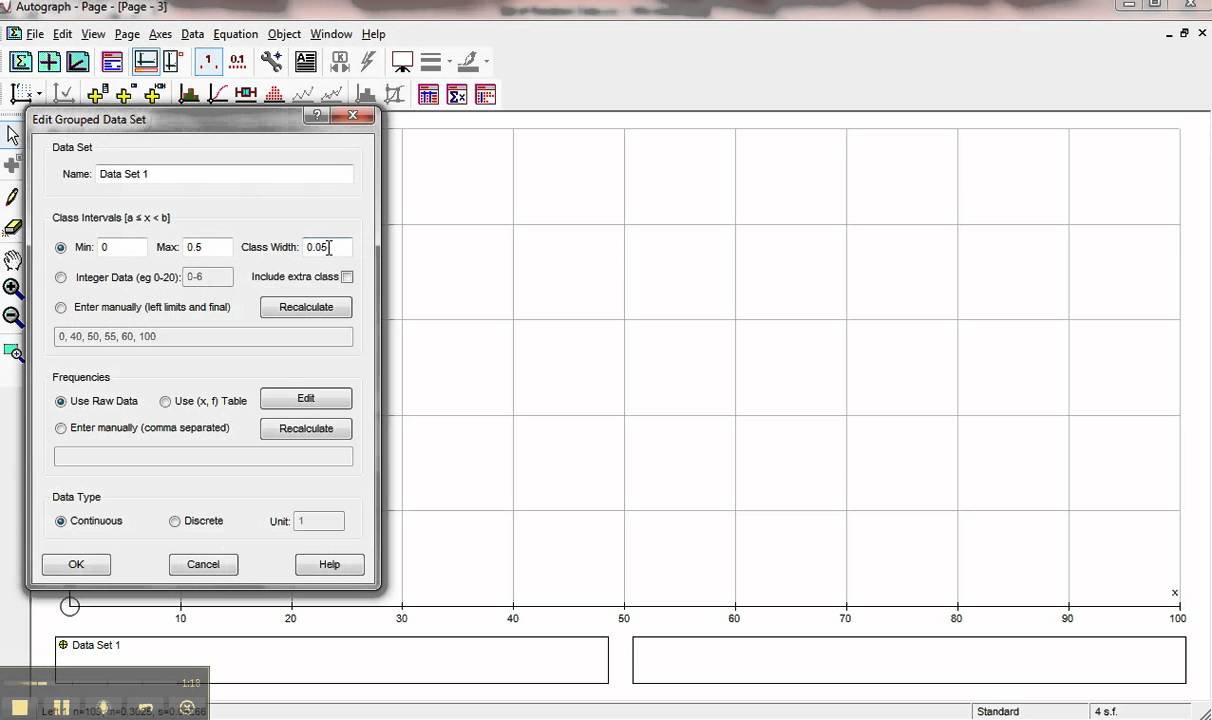The image size is (1212, 720).
Task: Toggle whiteboard presentation mode icon
Action: coord(403,62)
